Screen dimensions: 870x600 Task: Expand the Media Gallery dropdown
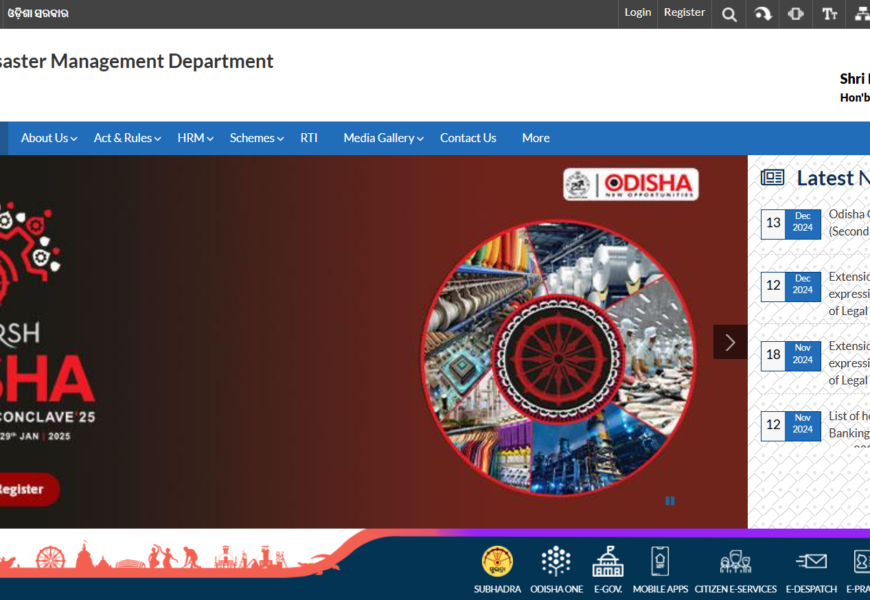[x=383, y=138]
